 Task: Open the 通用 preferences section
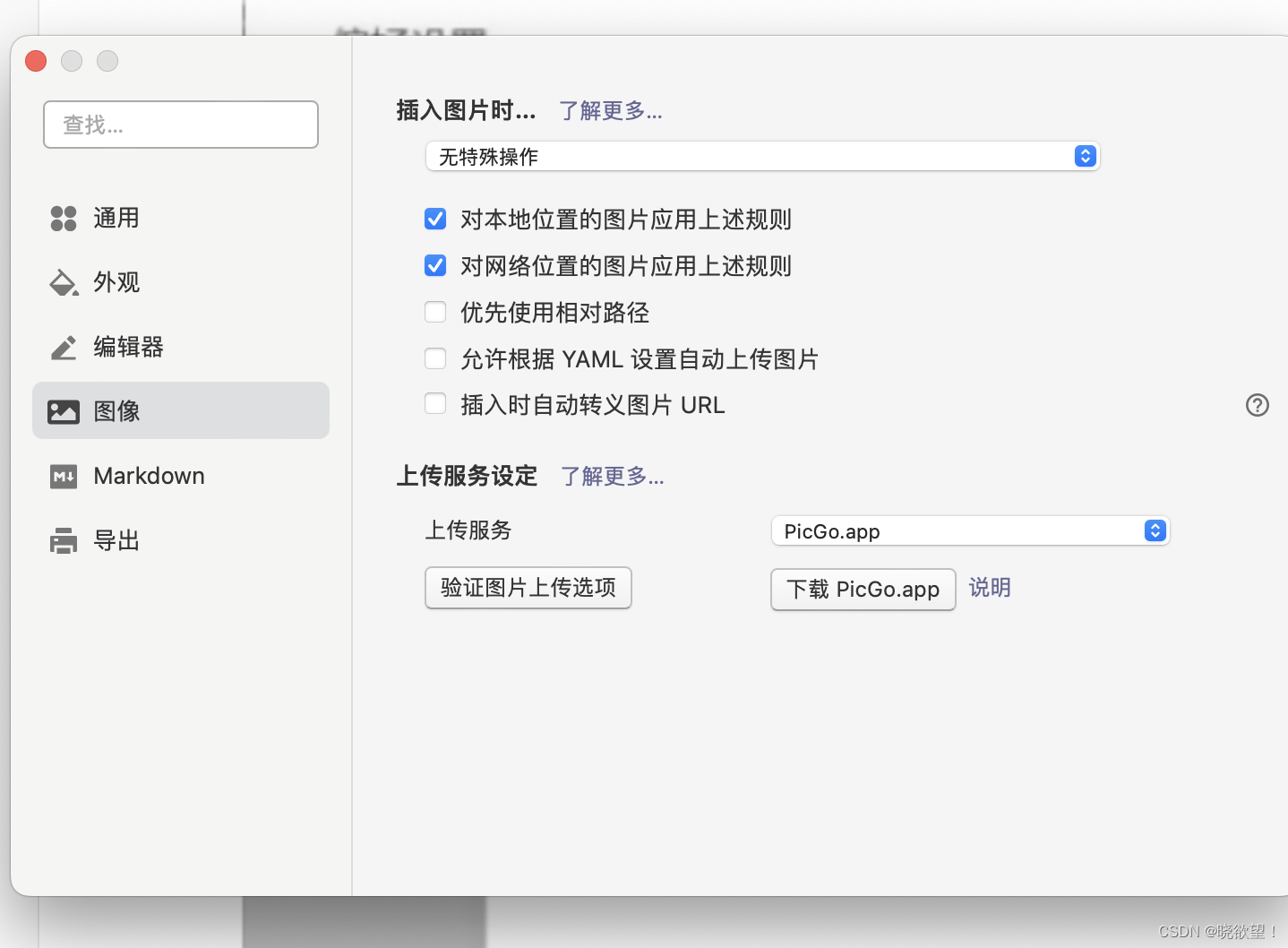coord(181,218)
